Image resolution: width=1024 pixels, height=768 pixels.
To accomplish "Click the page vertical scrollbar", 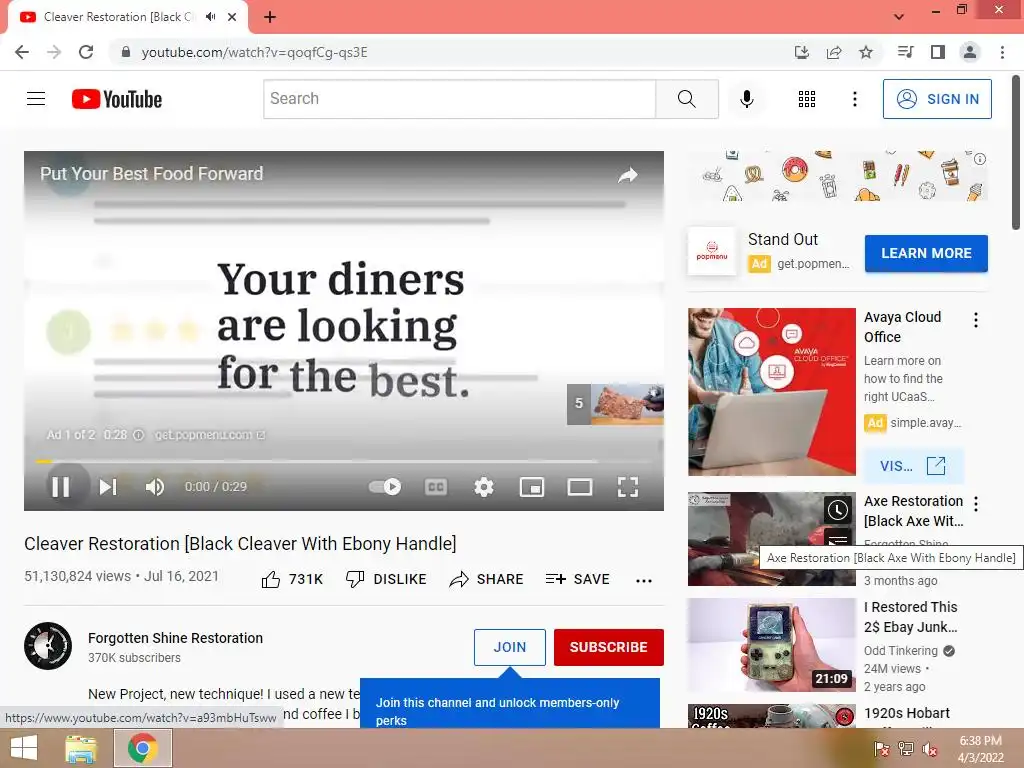I will point(1016,153).
